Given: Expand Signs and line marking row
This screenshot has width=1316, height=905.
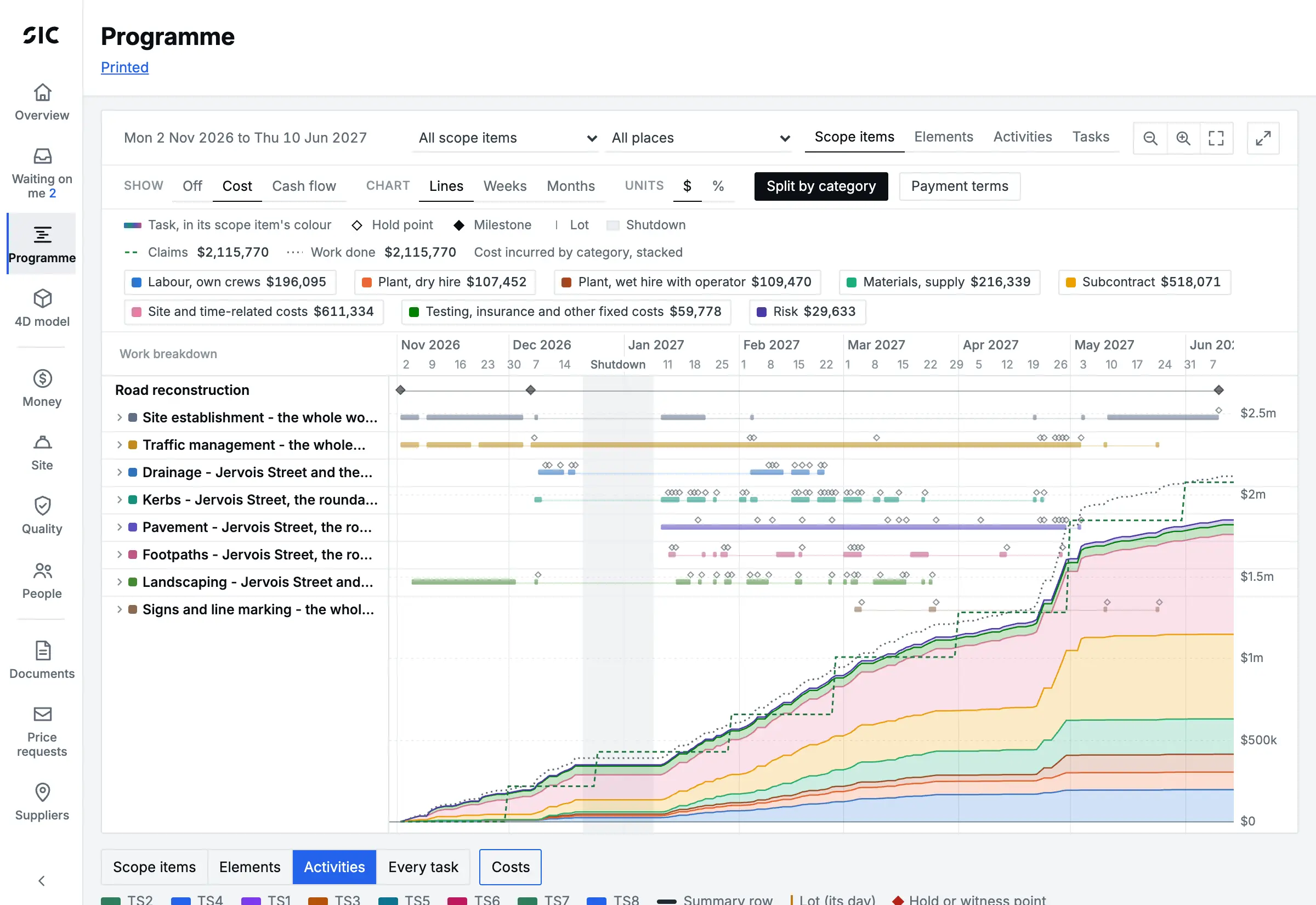Looking at the screenshot, I should pos(120,609).
